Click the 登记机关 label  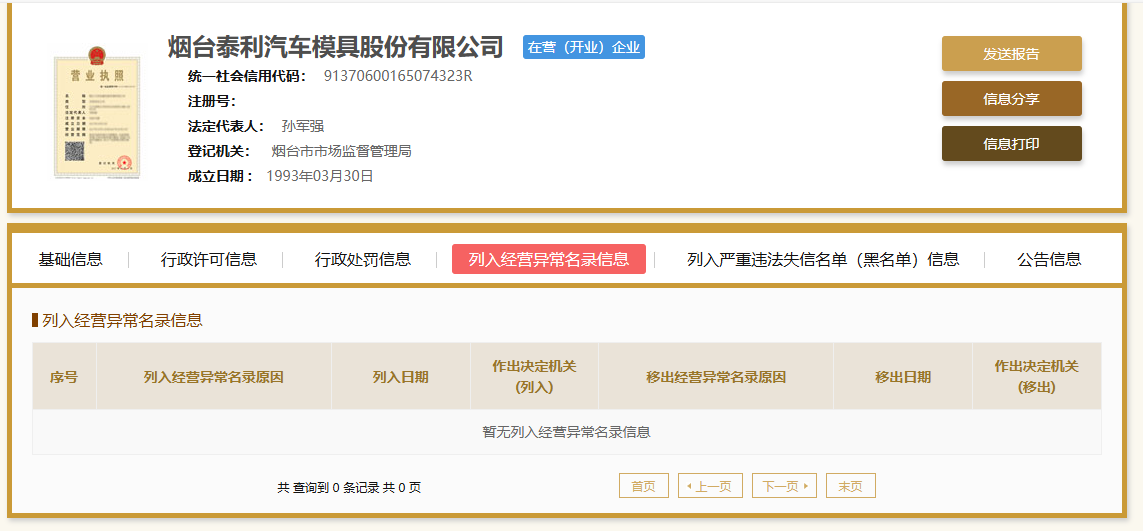(219, 151)
